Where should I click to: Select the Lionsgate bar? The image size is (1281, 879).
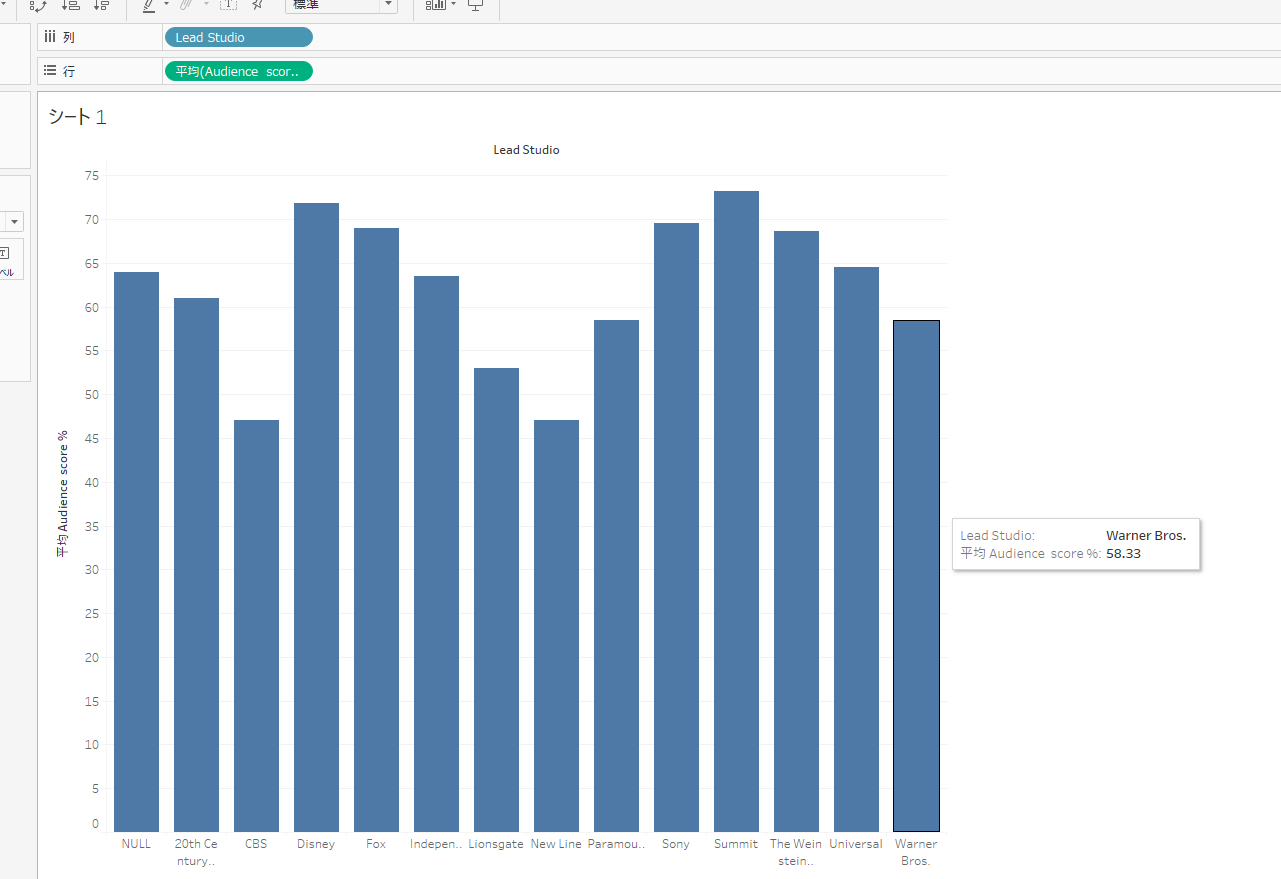[x=496, y=600]
